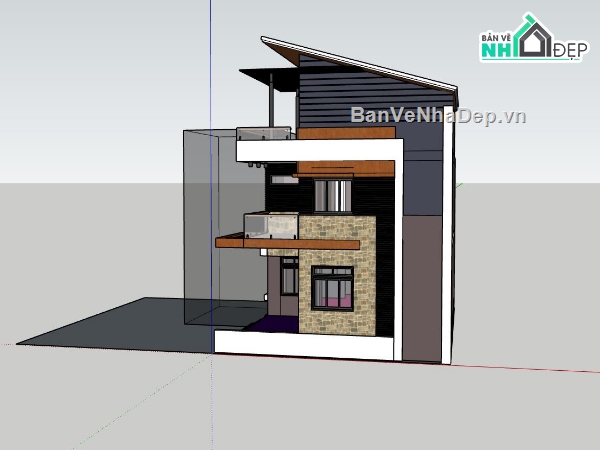Viewport: 600px width, 450px height.
Task: Select the top floor white balcony slab
Action: point(267,151)
